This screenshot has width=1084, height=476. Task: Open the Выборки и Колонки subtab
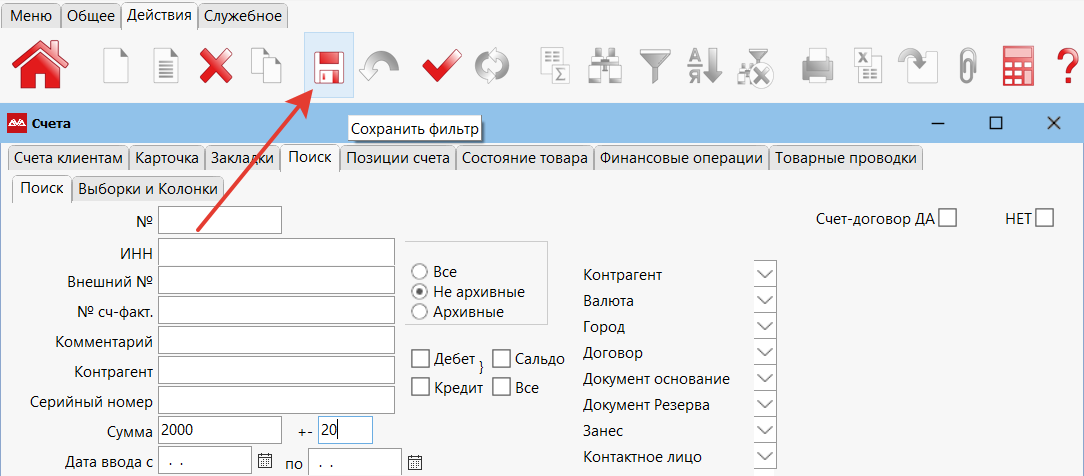tap(147, 188)
